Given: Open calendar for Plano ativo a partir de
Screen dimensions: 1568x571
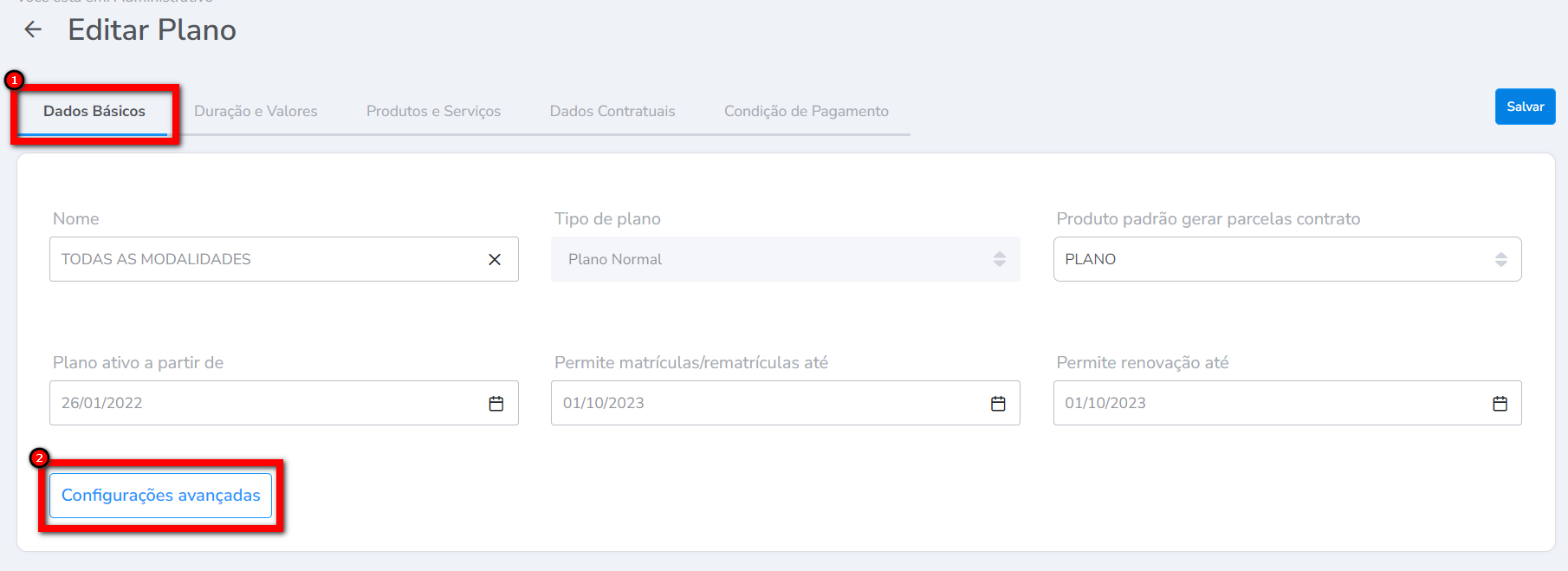Looking at the screenshot, I should (496, 404).
